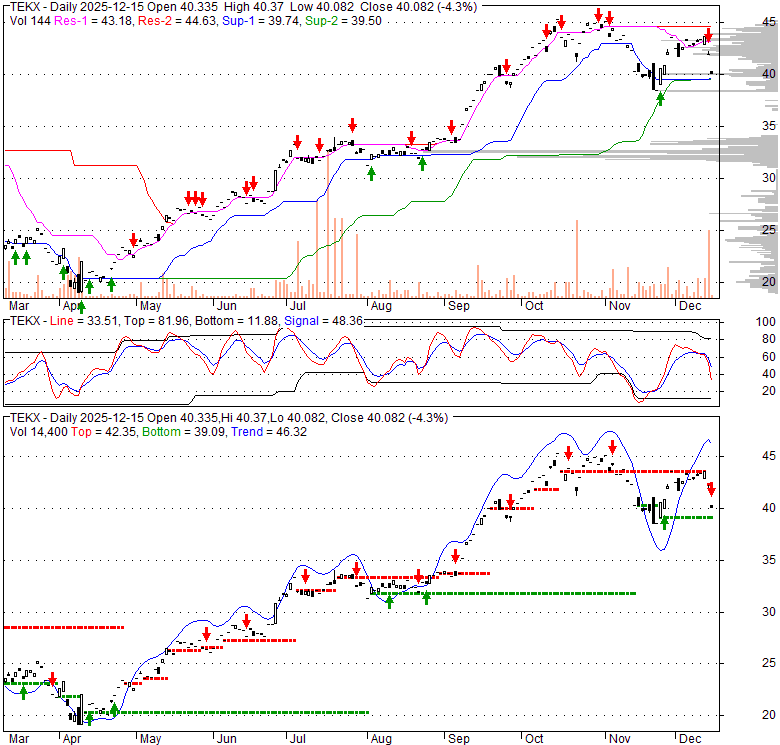This screenshot has width=780, height=745.
Task: Click the green up arrow in early August on top chart
Action: [371, 173]
